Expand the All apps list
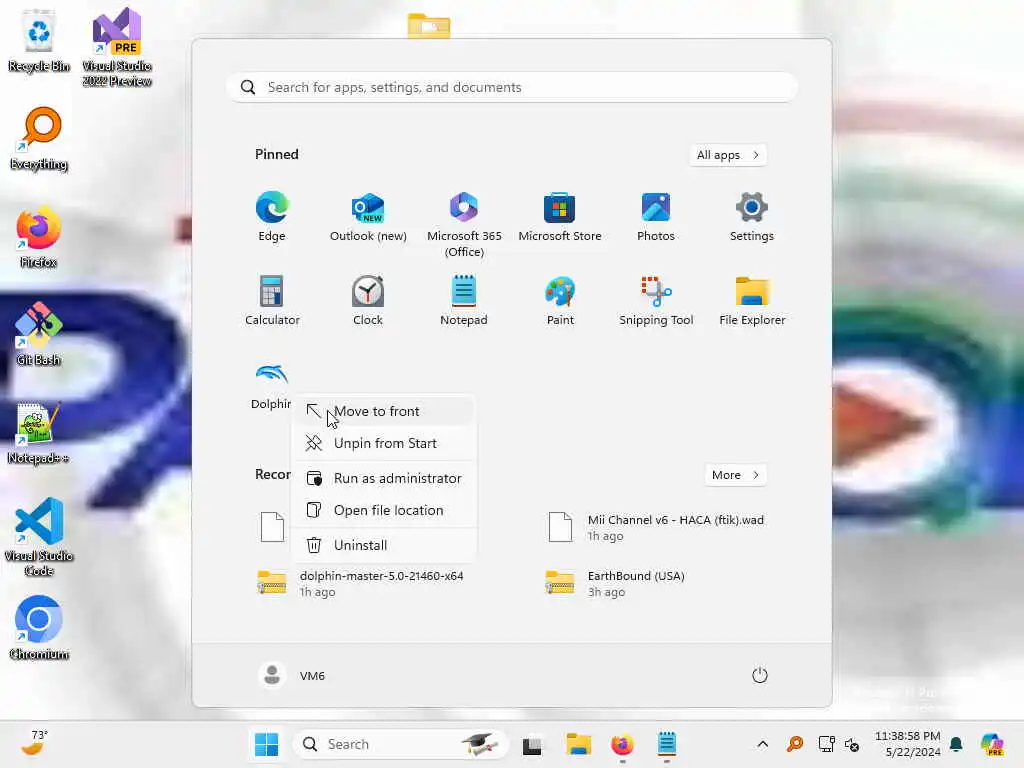This screenshot has height=768, width=1024. pos(728,155)
